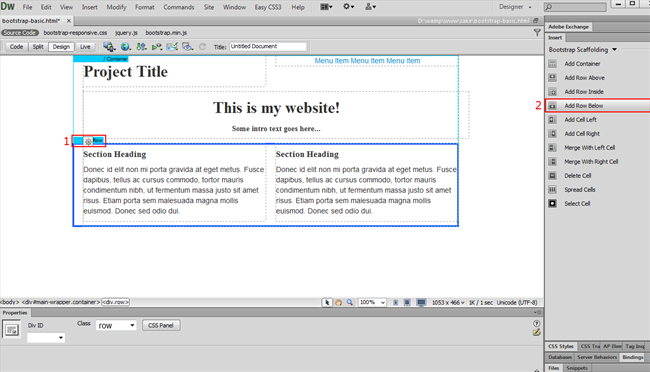The height and width of the screenshot is (372, 650).
Task: Click the CSS Panel button
Action: (x=161, y=326)
